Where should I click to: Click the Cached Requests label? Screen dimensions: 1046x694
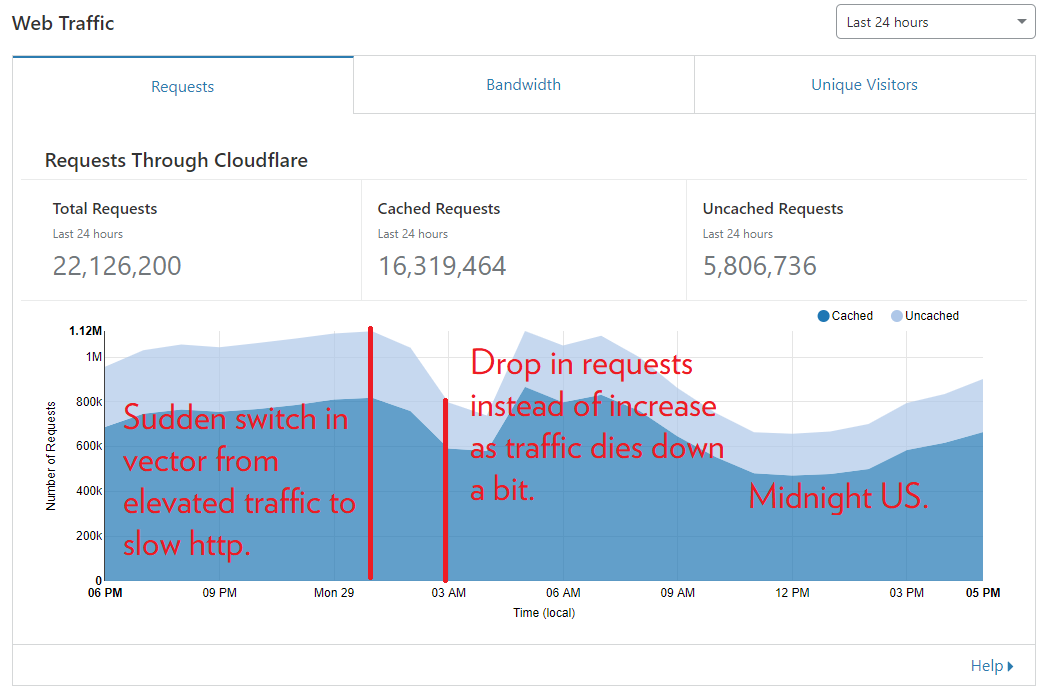coord(439,209)
